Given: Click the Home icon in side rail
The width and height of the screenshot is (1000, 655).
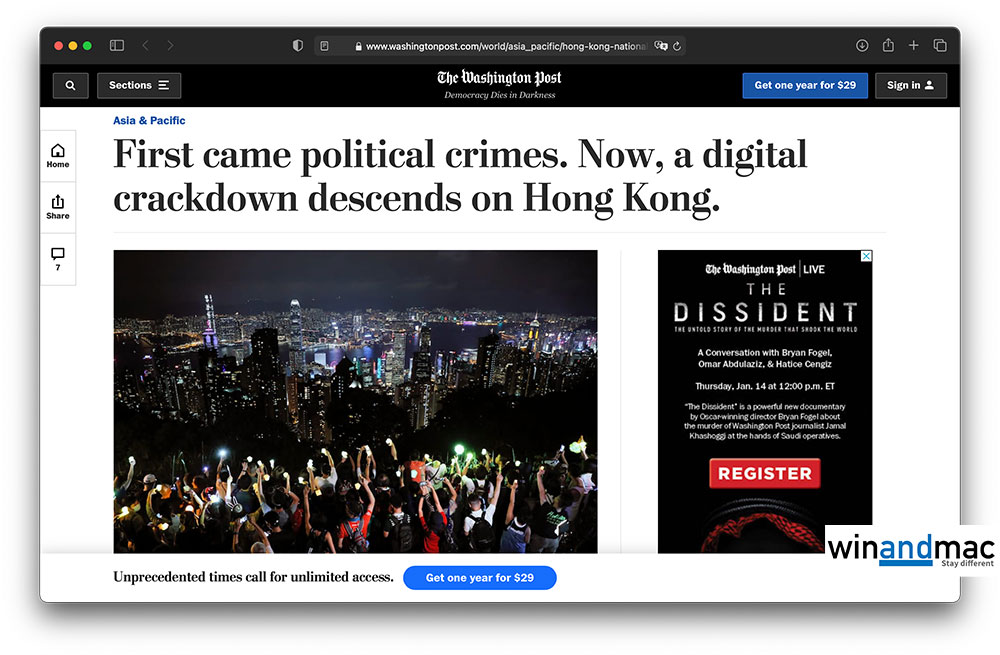Looking at the screenshot, I should pos(58,156).
